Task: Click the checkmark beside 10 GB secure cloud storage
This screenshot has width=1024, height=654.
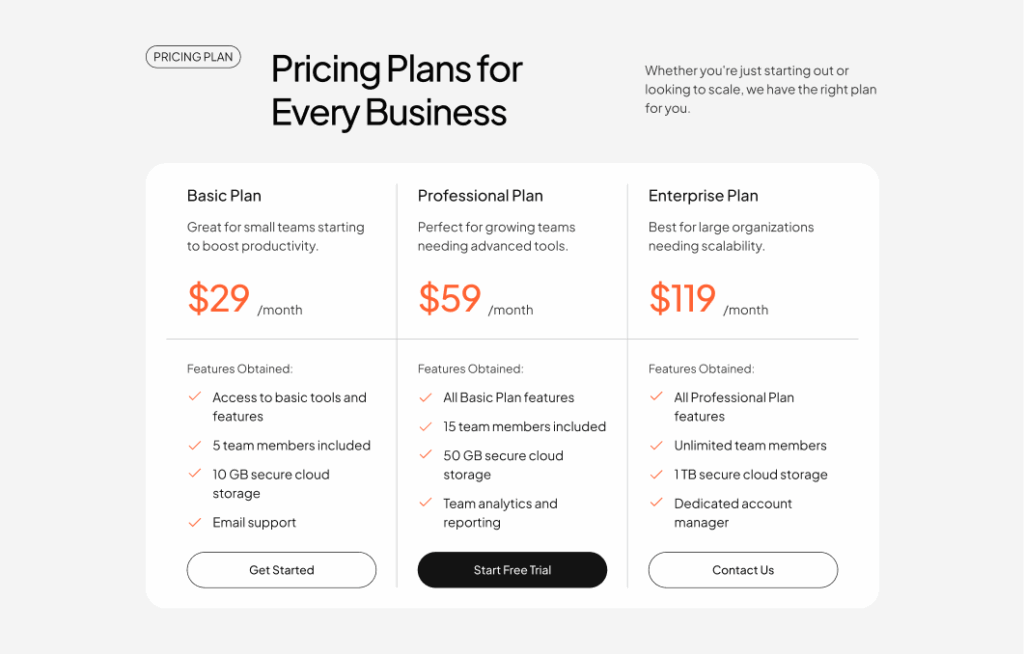Action: 196,474
